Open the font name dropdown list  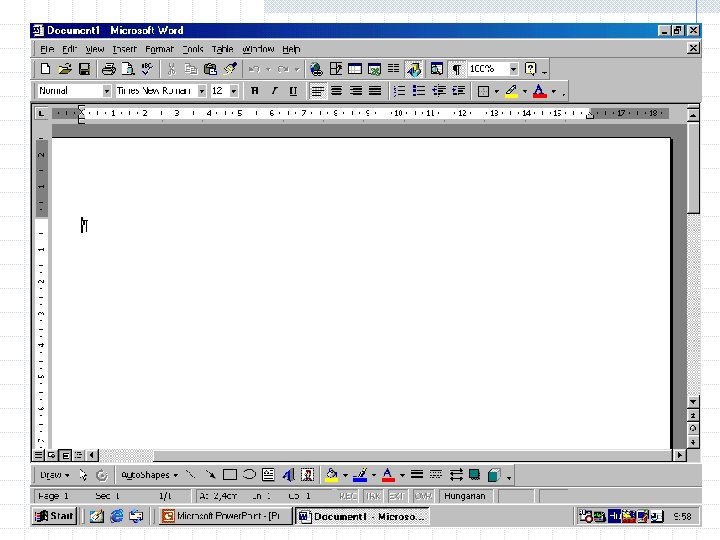(x=202, y=91)
